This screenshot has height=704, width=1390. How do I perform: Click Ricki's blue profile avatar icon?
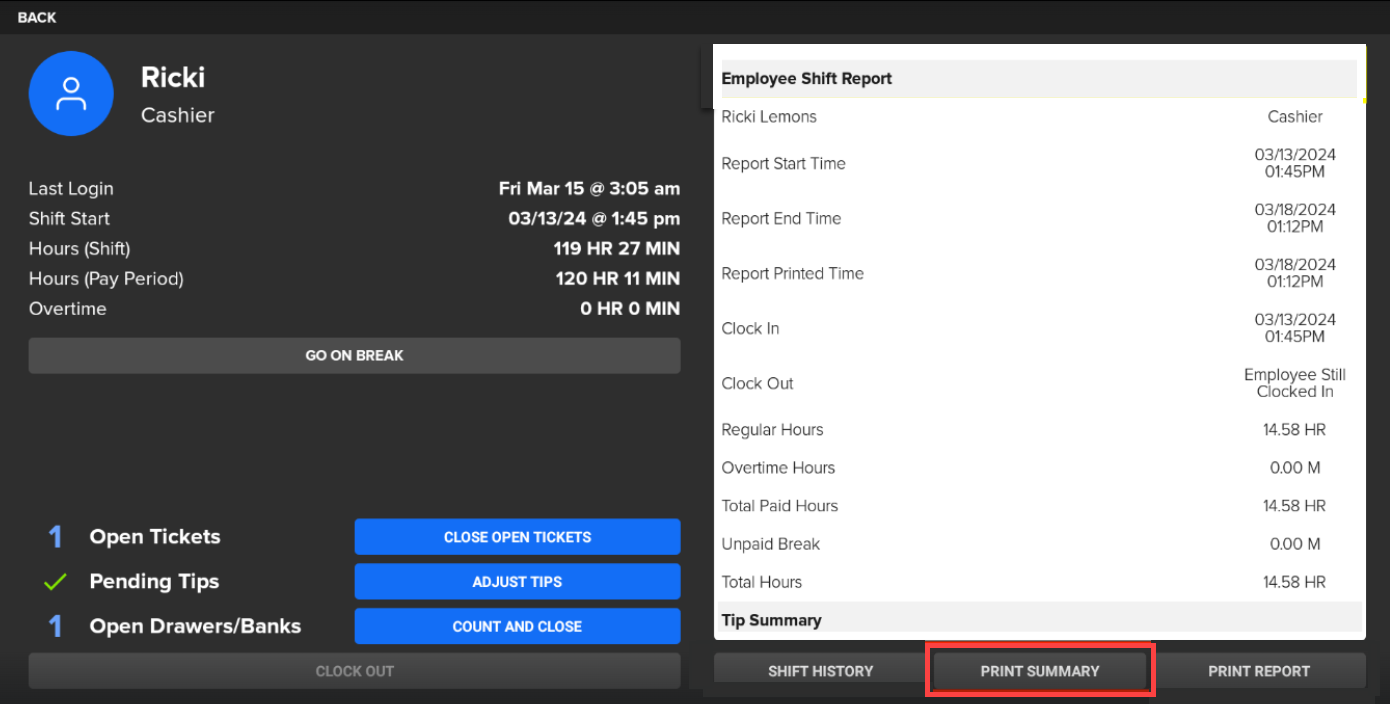pos(71,94)
